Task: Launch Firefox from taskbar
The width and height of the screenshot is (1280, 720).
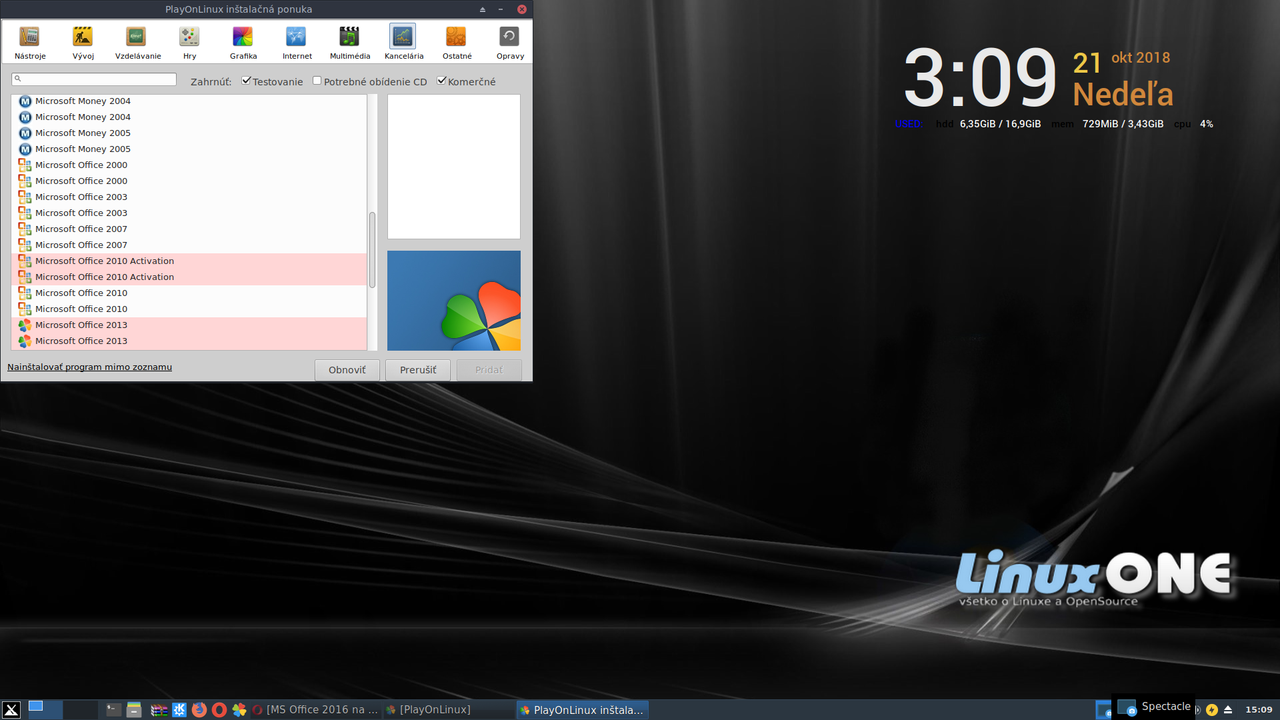Action: point(199,710)
